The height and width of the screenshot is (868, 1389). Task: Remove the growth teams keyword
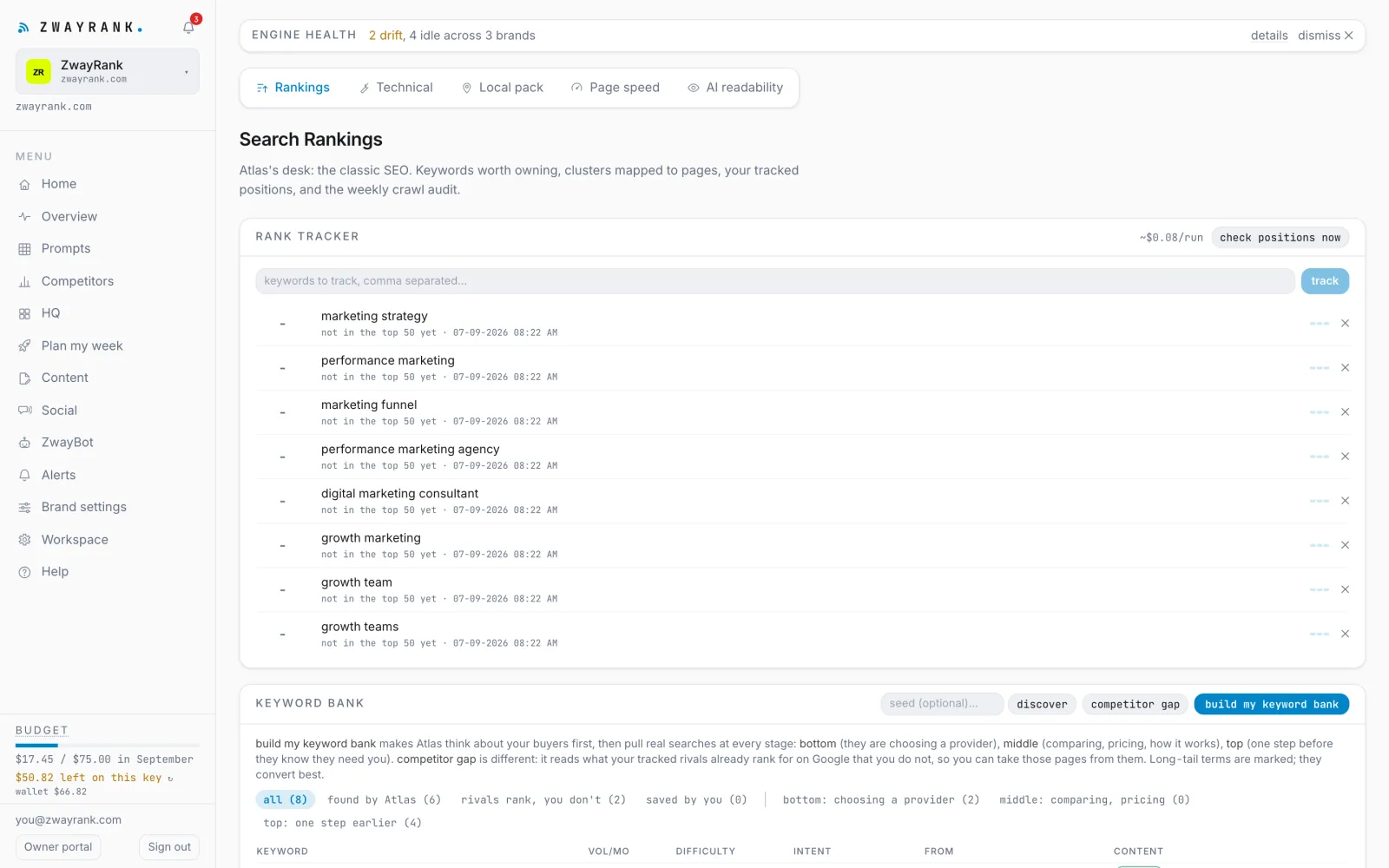click(1345, 635)
